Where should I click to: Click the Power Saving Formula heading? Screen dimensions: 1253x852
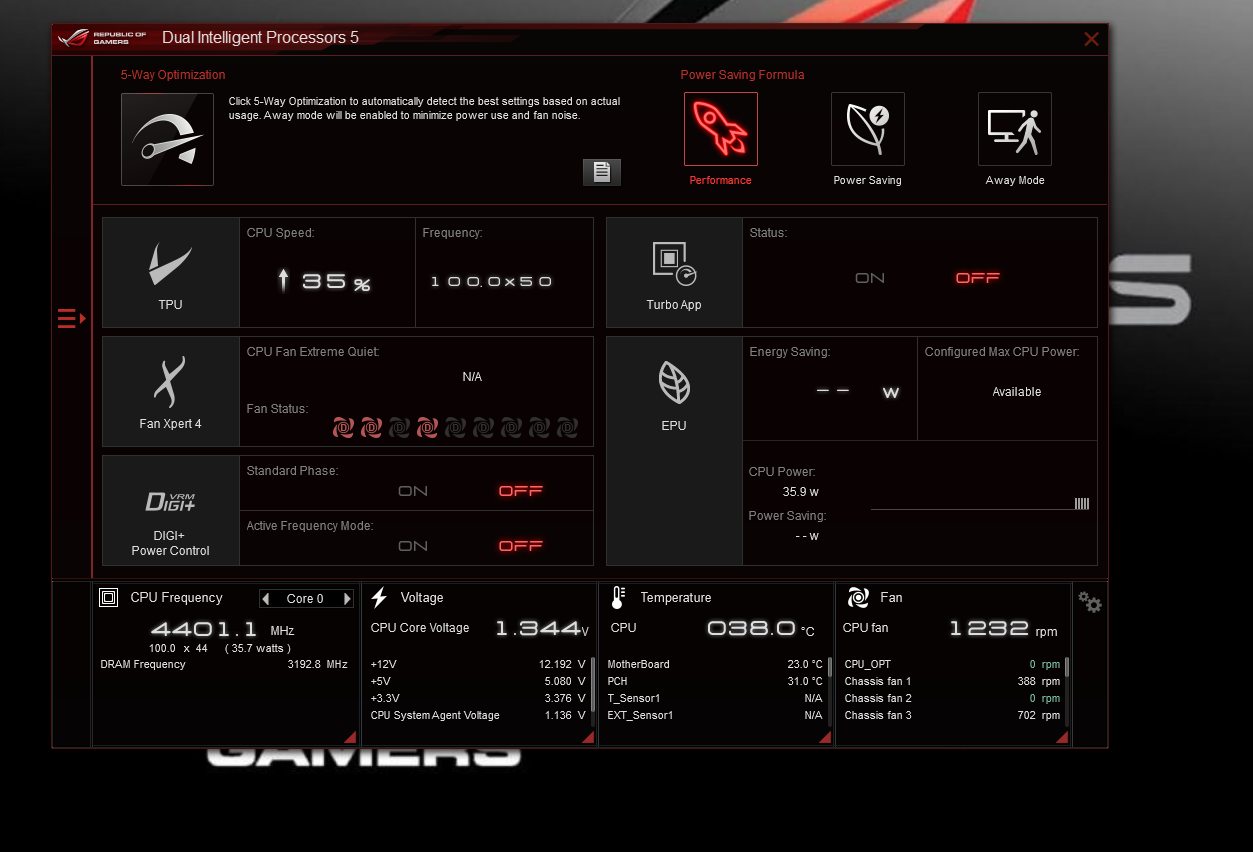[x=742, y=75]
